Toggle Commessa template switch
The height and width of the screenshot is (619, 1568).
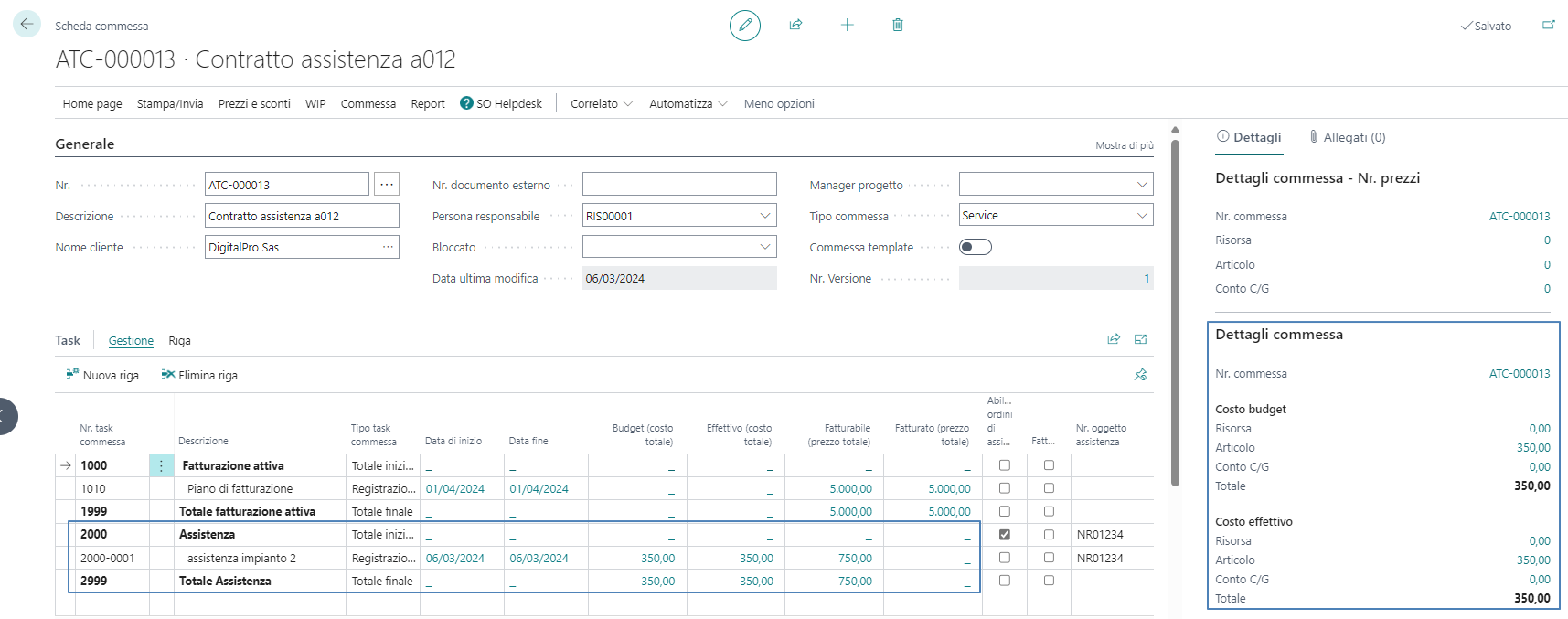(x=975, y=247)
